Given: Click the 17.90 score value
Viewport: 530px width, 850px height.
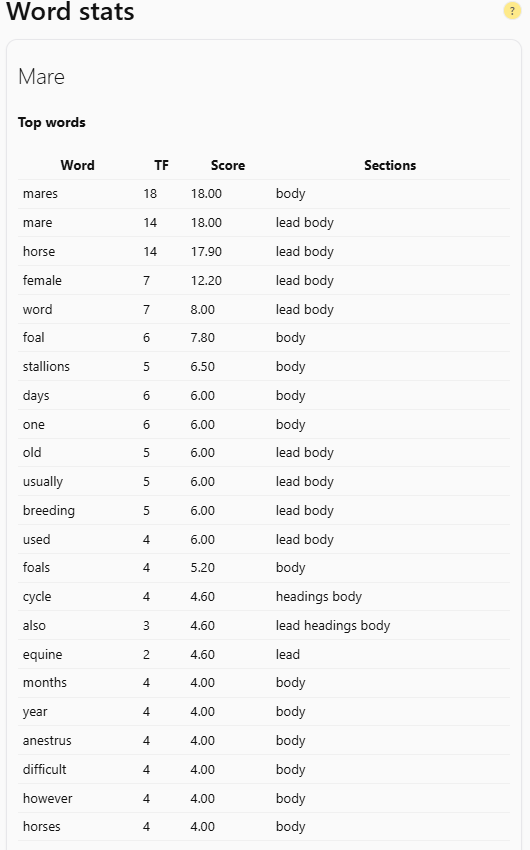Looking at the screenshot, I should [x=206, y=252].
